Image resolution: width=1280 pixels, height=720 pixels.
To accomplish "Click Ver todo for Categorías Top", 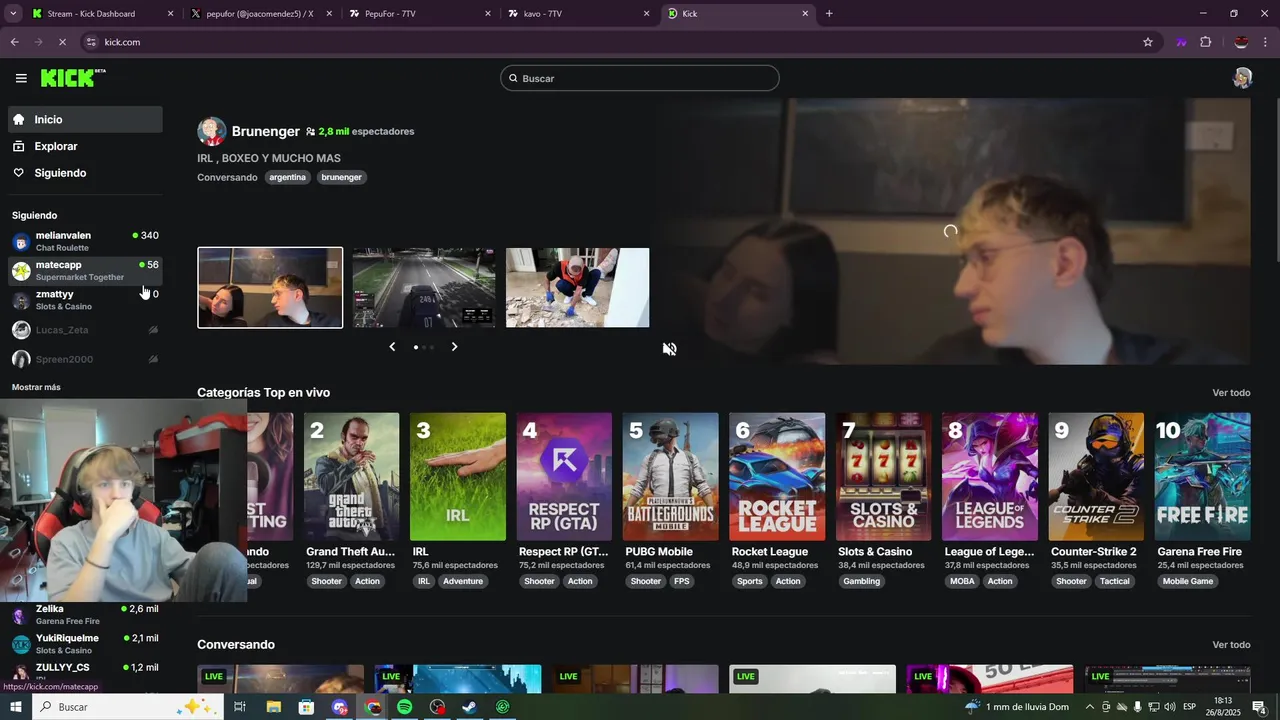I will point(1231,393).
